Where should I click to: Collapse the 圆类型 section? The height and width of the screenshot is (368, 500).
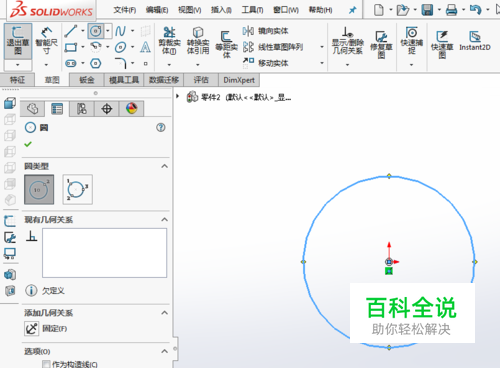[164, 166]
